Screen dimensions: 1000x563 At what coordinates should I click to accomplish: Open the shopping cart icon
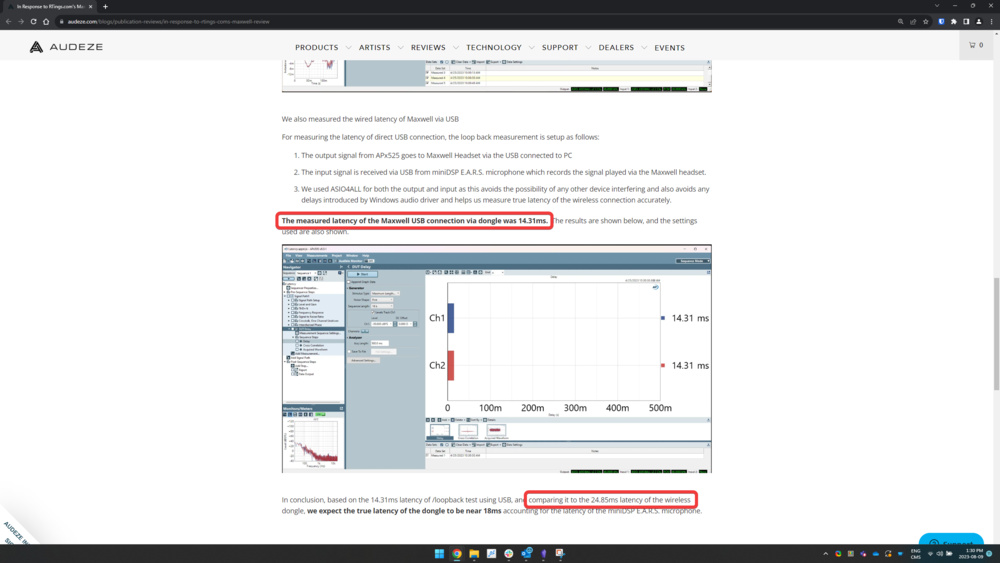(x=975, y=45)
